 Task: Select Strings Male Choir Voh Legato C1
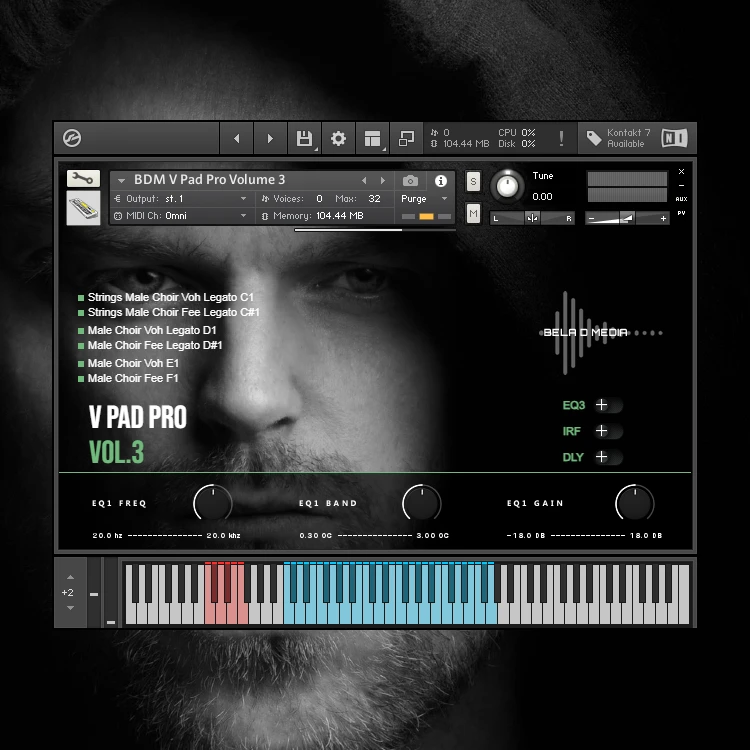click(166, 298)
